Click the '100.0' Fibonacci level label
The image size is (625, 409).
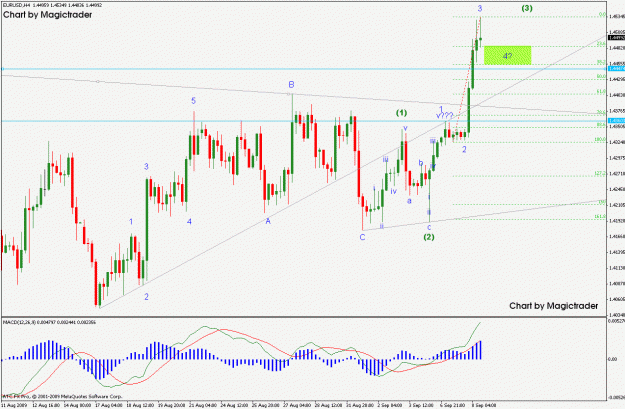coord(600,140)
